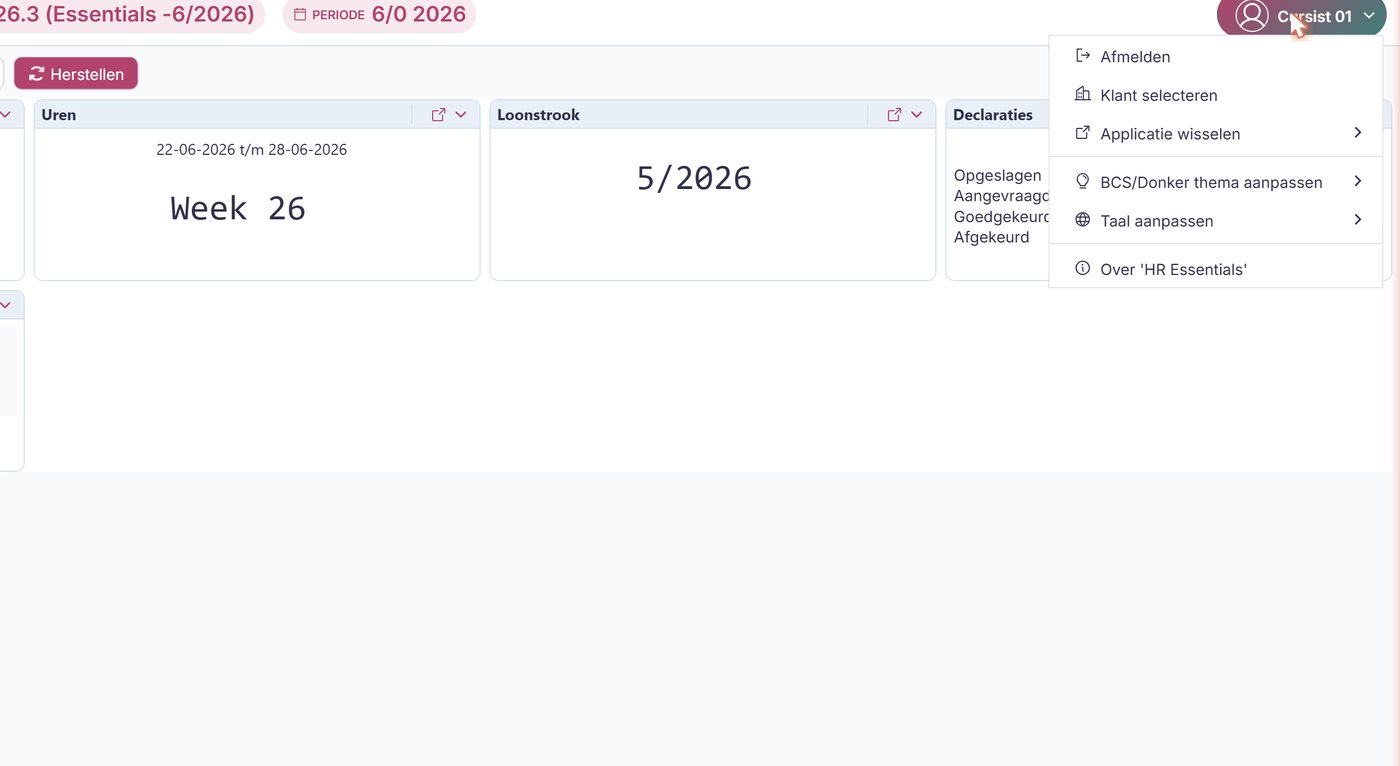Expand arrow next to BCS/Donker thema
This screenshot has height=766, width=1400.
pyautogui.click(x=1358, y=181)
